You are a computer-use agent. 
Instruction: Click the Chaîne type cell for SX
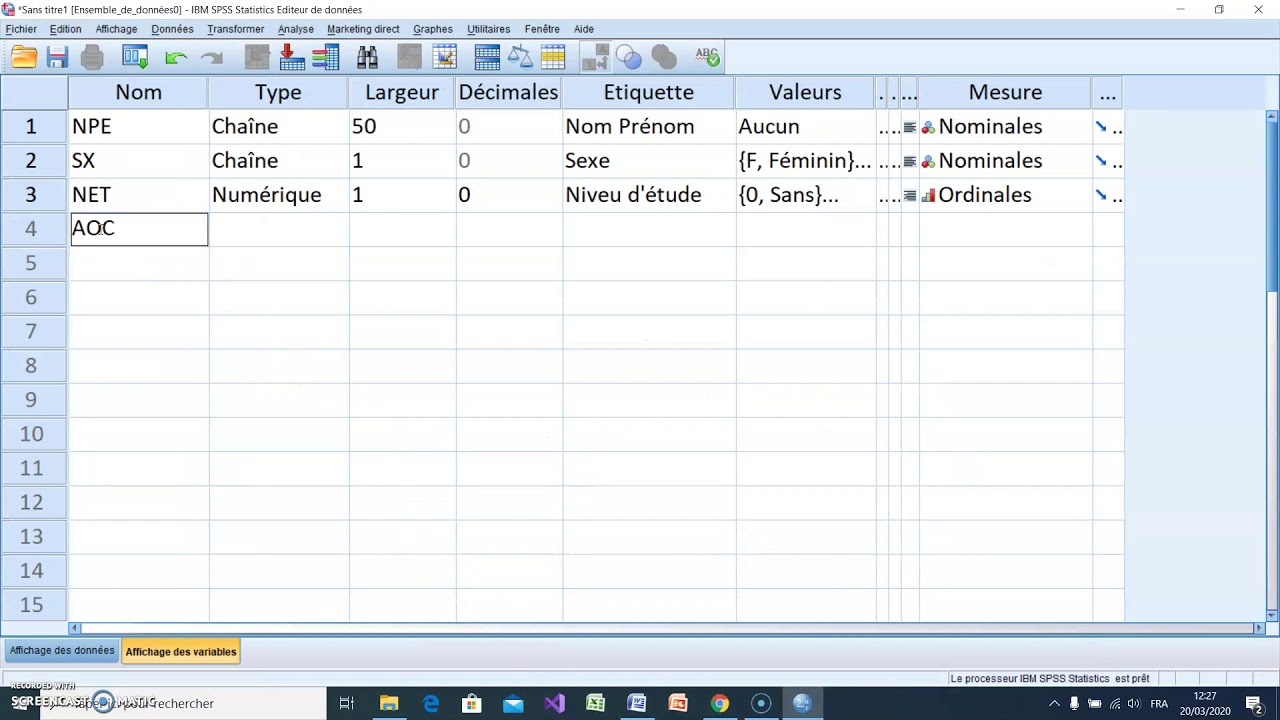pyautogui.click(x=278, y=160)
